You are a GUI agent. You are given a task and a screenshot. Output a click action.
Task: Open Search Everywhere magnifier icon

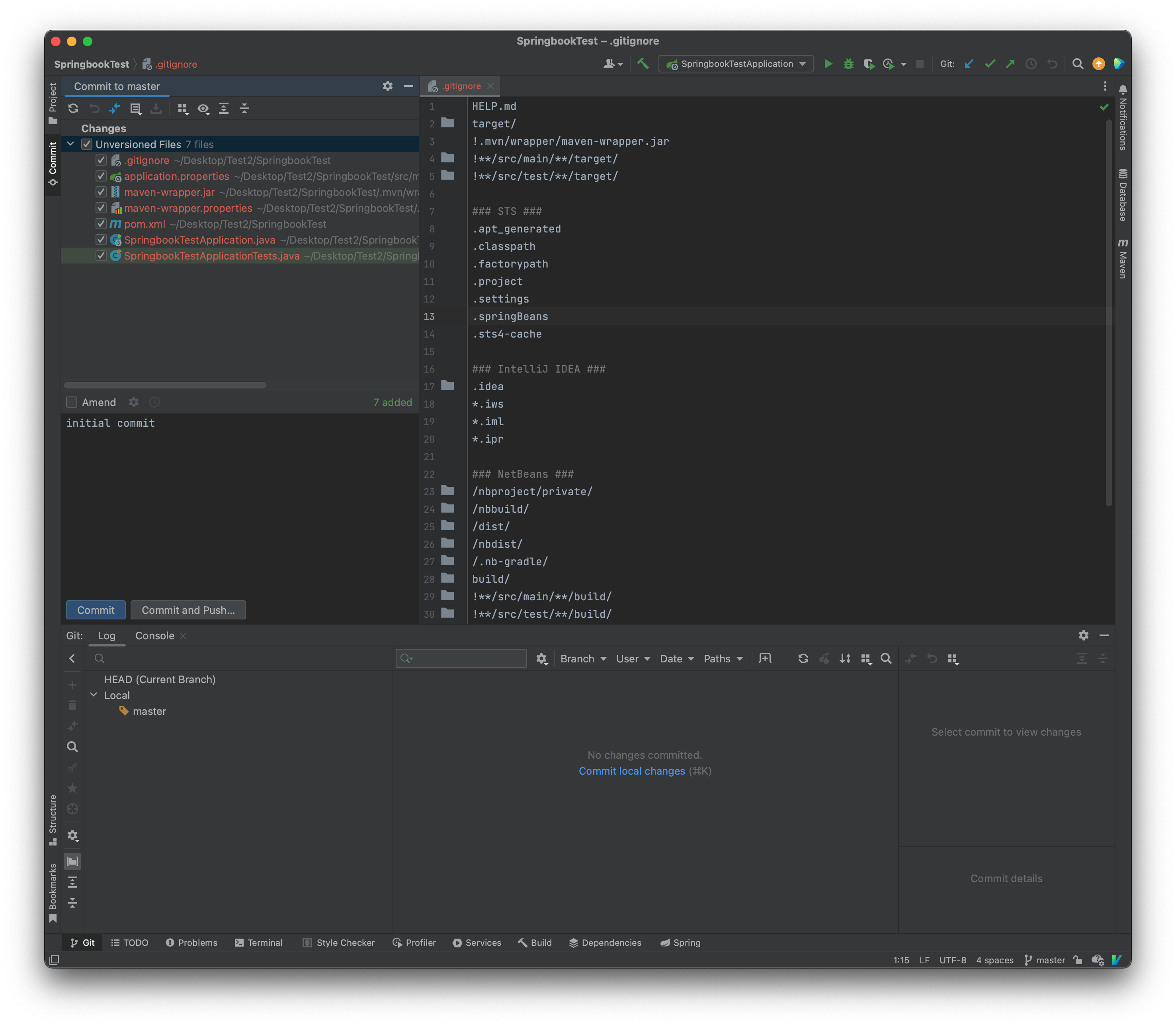1077,64
